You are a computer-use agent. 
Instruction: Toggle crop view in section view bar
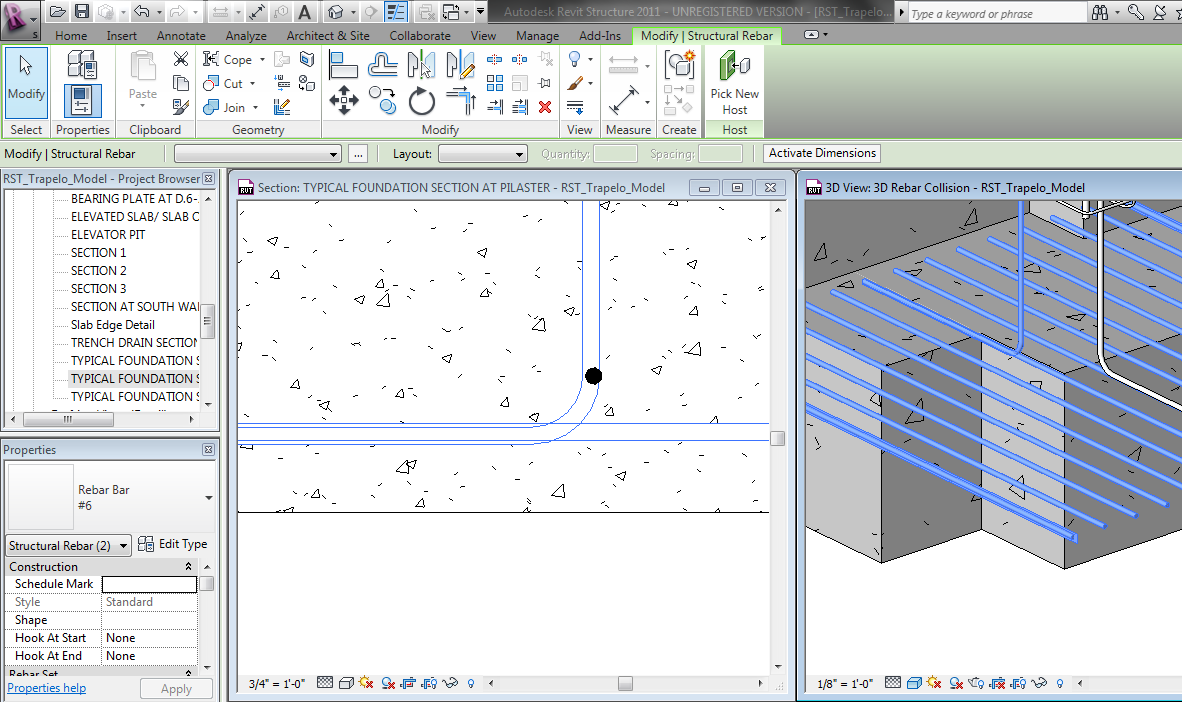pos(408,682)
